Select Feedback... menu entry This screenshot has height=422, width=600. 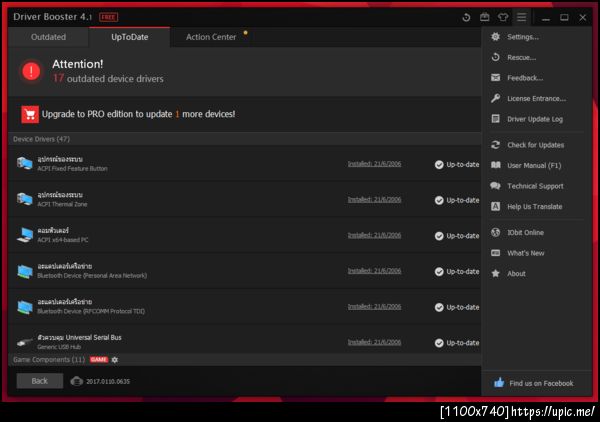pyautogui.click(x=535, y=78)
